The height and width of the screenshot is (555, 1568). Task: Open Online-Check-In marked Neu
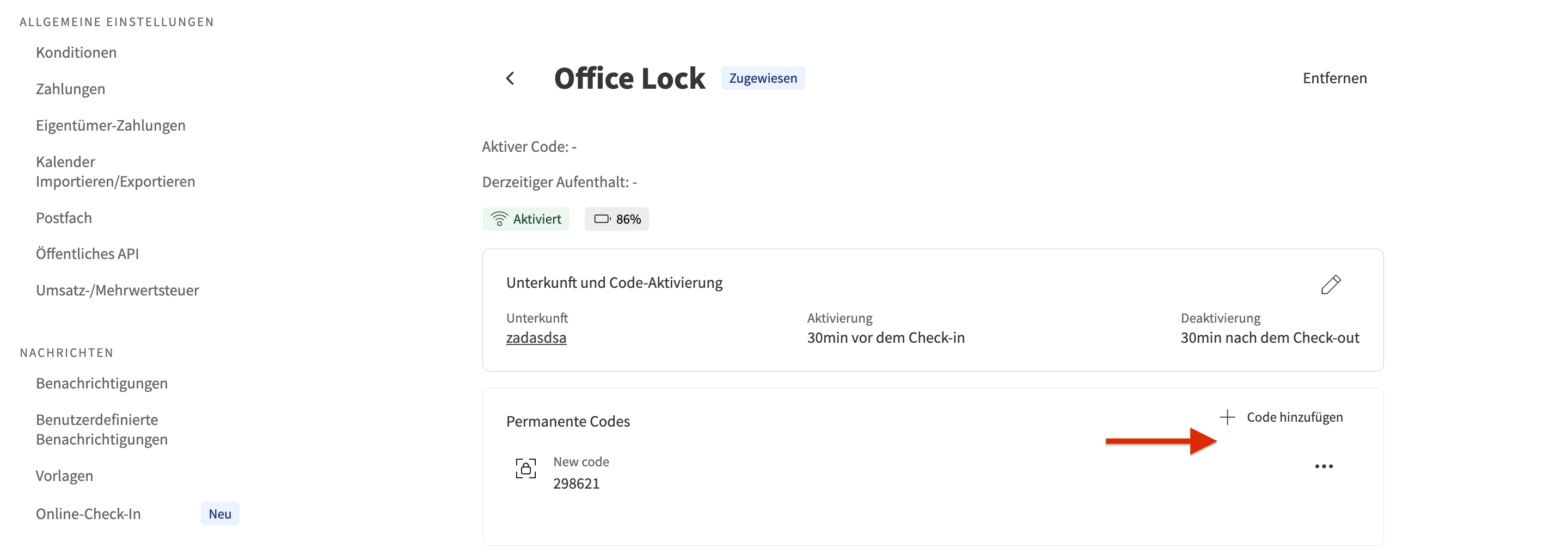[x=88, y=514]
